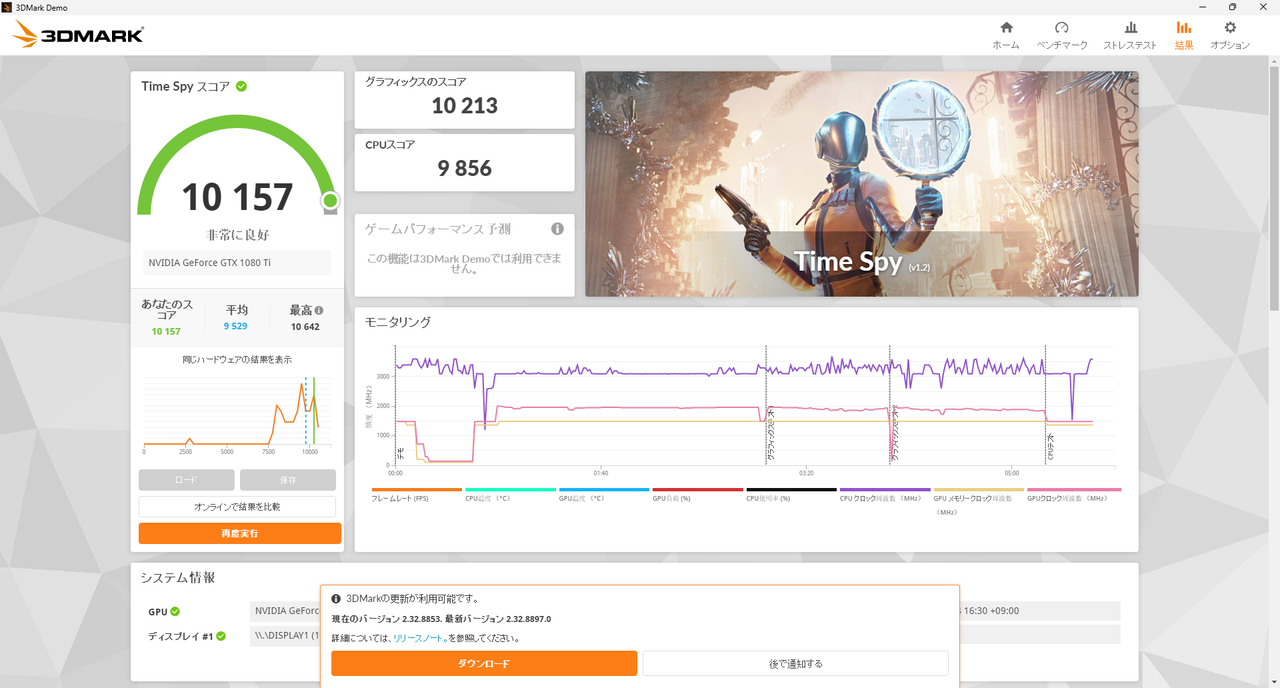The width and height of the screenshot is (1280, 688).
Task: Open the ベンチマーク benchmarks tab
Action: click(1062, 35)
